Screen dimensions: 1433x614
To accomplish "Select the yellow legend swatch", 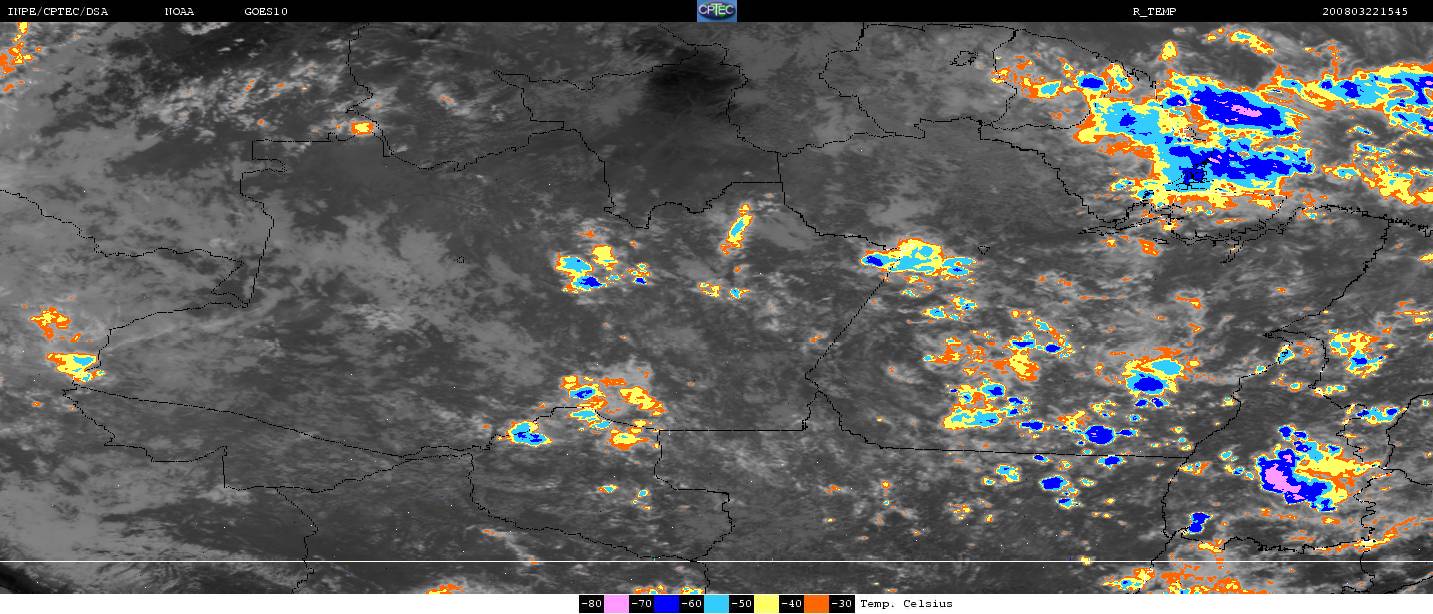I will [x=767, y=604].
